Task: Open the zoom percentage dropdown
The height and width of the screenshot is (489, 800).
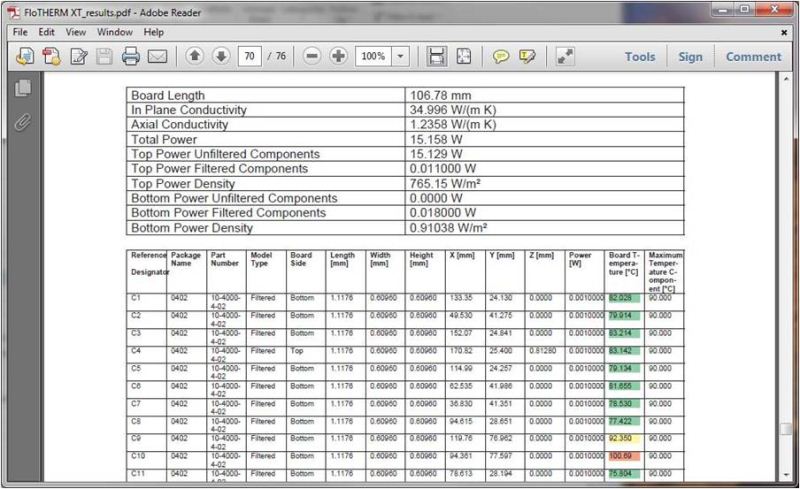Action: pyautogui.click(x=401, y=57)
